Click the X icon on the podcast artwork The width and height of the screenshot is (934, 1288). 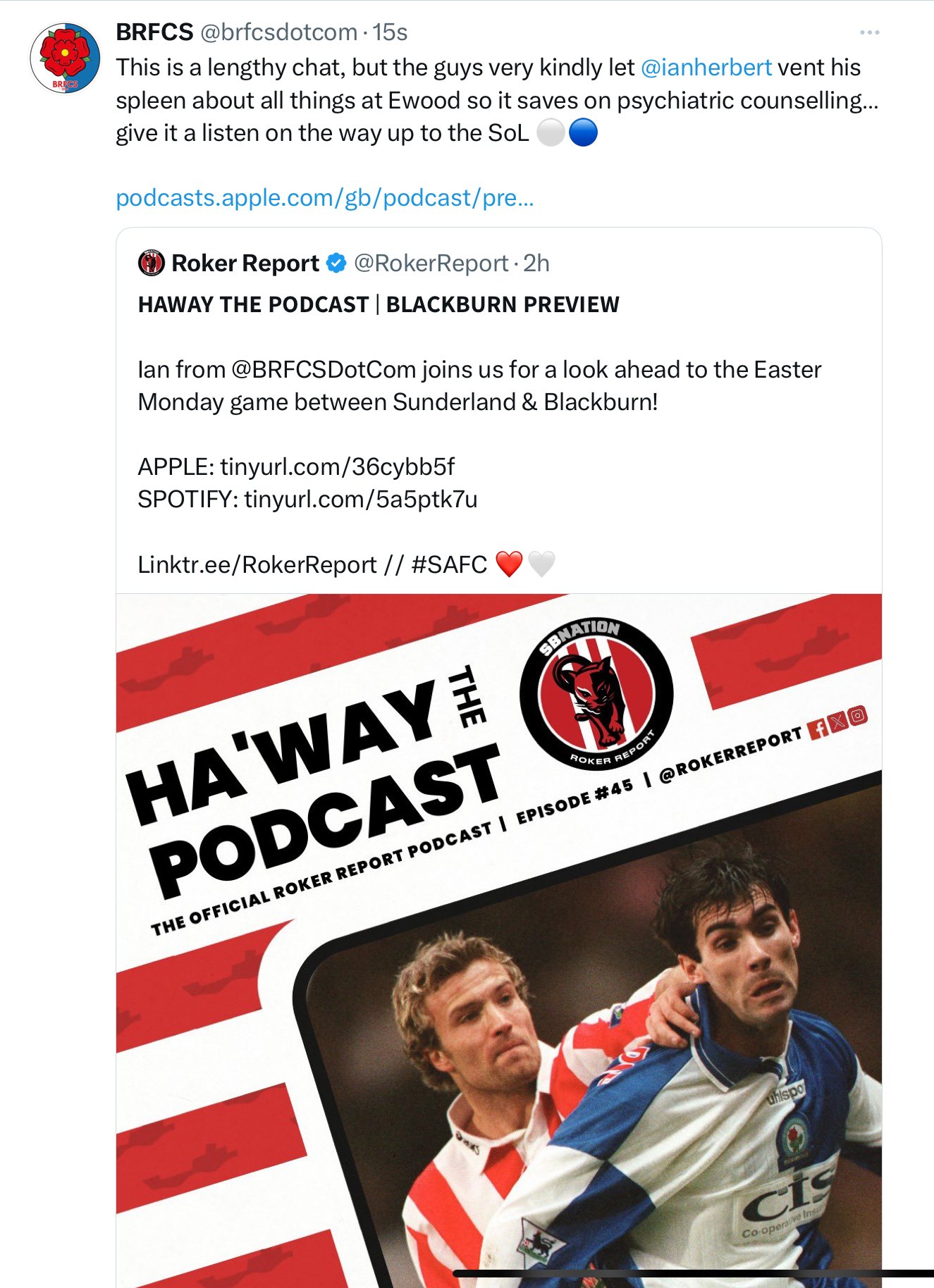[x=837, y=722]
